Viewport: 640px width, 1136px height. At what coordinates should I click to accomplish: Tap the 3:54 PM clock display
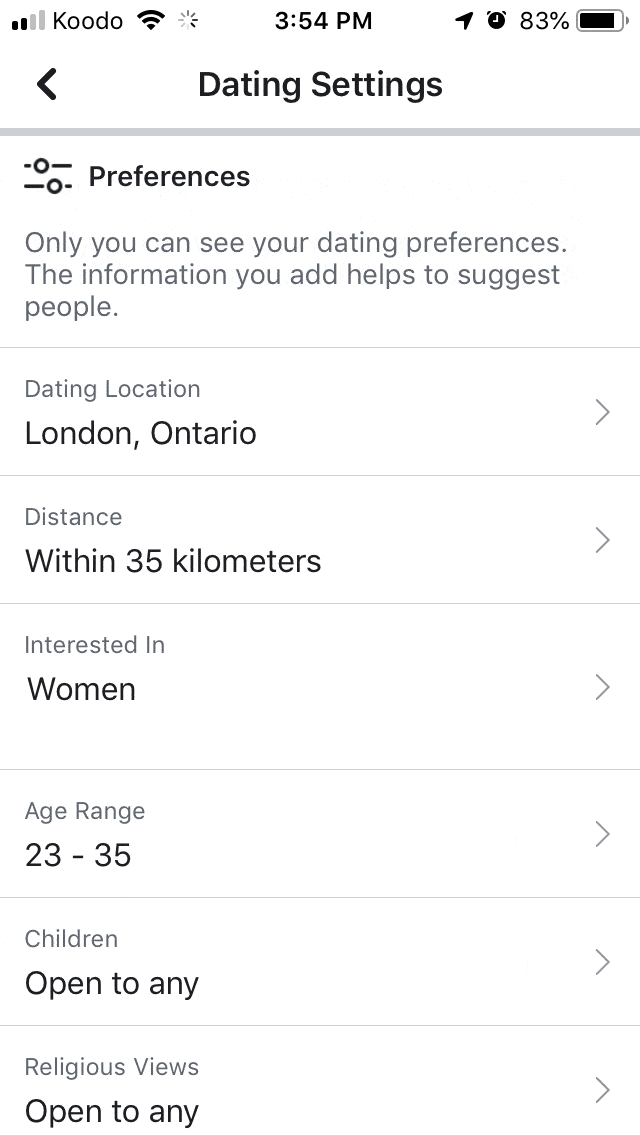[323, 19]
